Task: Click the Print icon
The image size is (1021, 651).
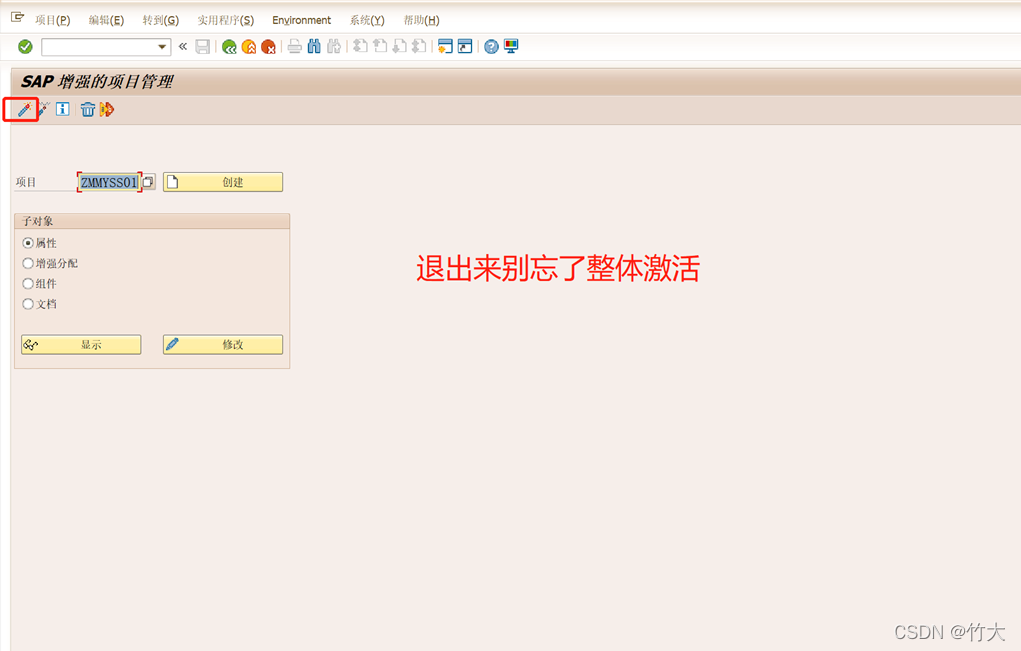Action: (295, 47)
